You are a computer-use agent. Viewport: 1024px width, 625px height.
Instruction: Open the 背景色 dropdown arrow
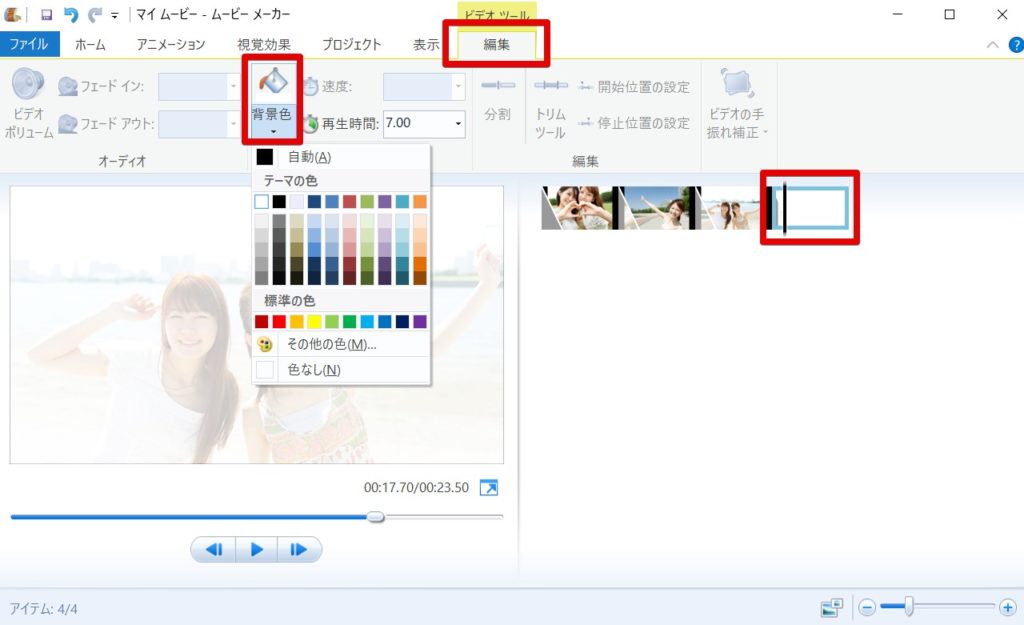pos(273,132)
